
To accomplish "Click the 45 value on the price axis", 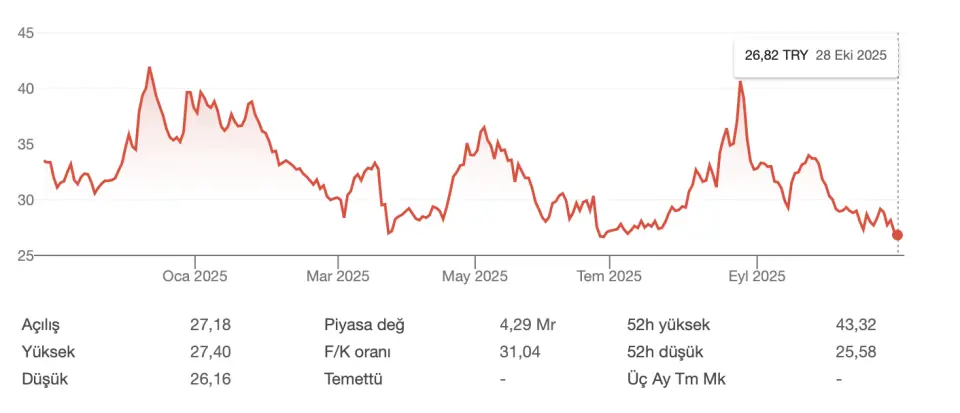I will tap(27, 34).
